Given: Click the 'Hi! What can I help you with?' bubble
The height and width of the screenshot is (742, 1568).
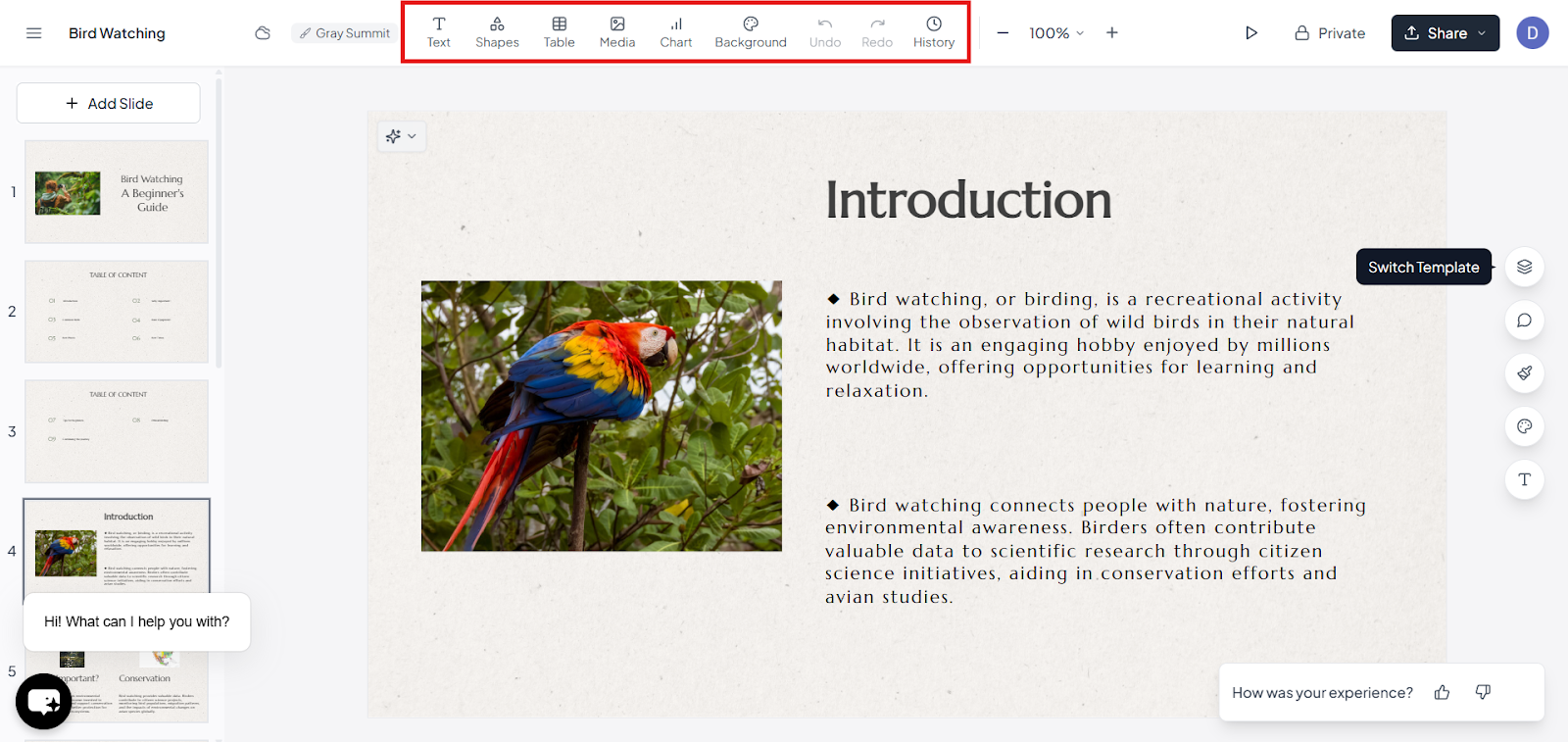Looking at the screenshot, I should click(137, 621).
